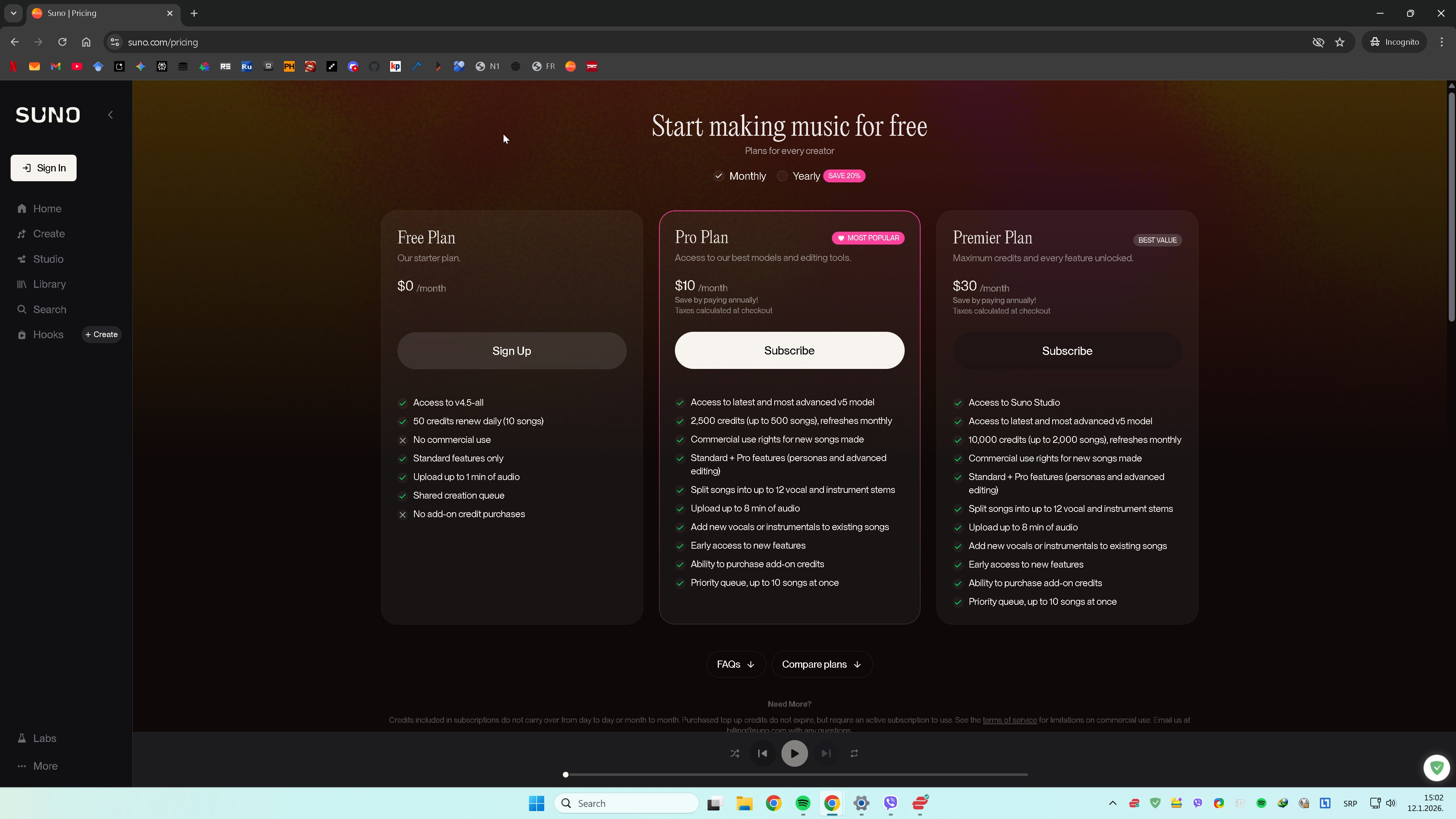Bookmark this tab with star icon
The width and height of the screenshot is (1456, 819).
coord(1340,42)
